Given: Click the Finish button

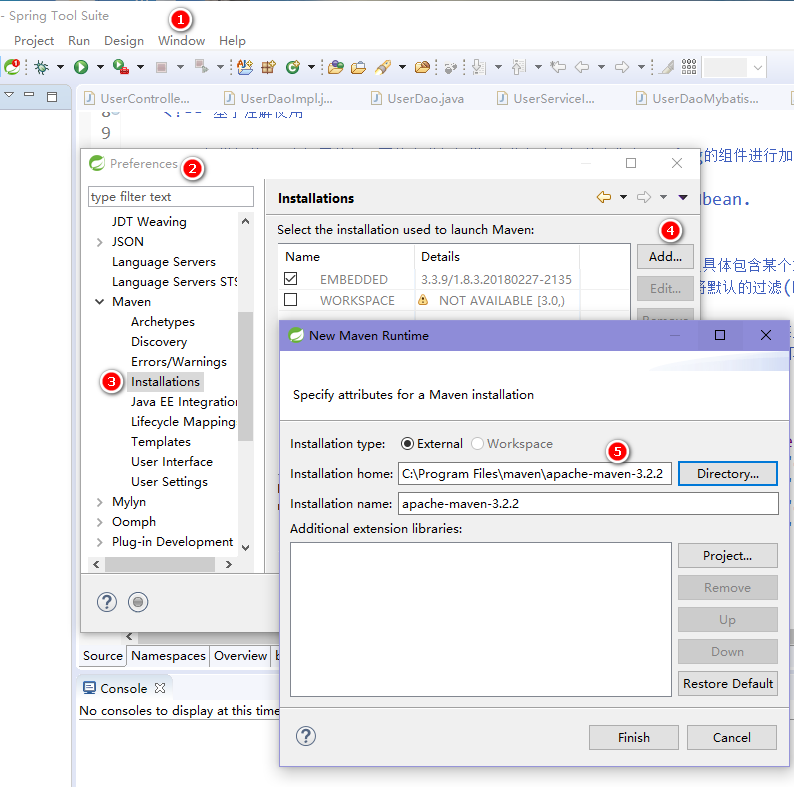Looking at the screenshot, I should click(633, 737).
